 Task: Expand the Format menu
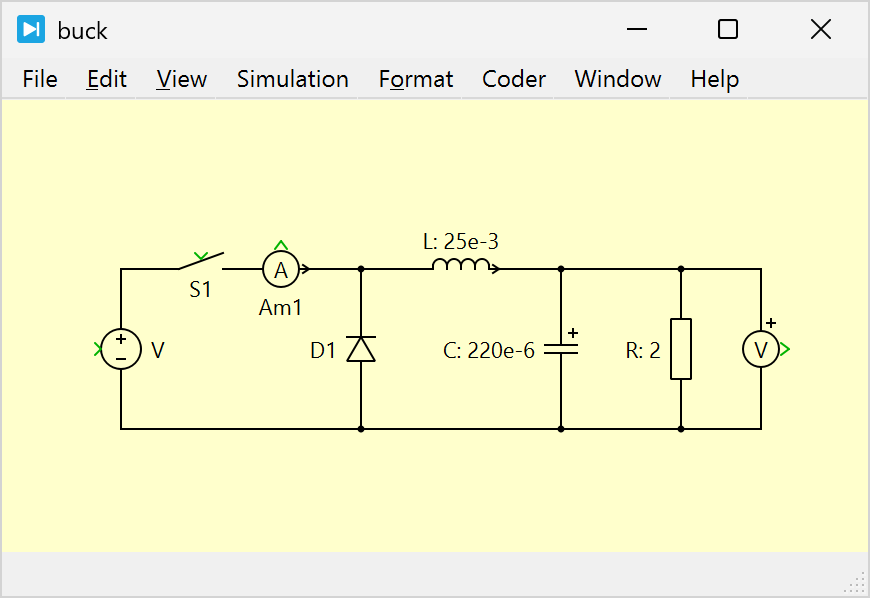pyautogui.click(x=416, y=79)
